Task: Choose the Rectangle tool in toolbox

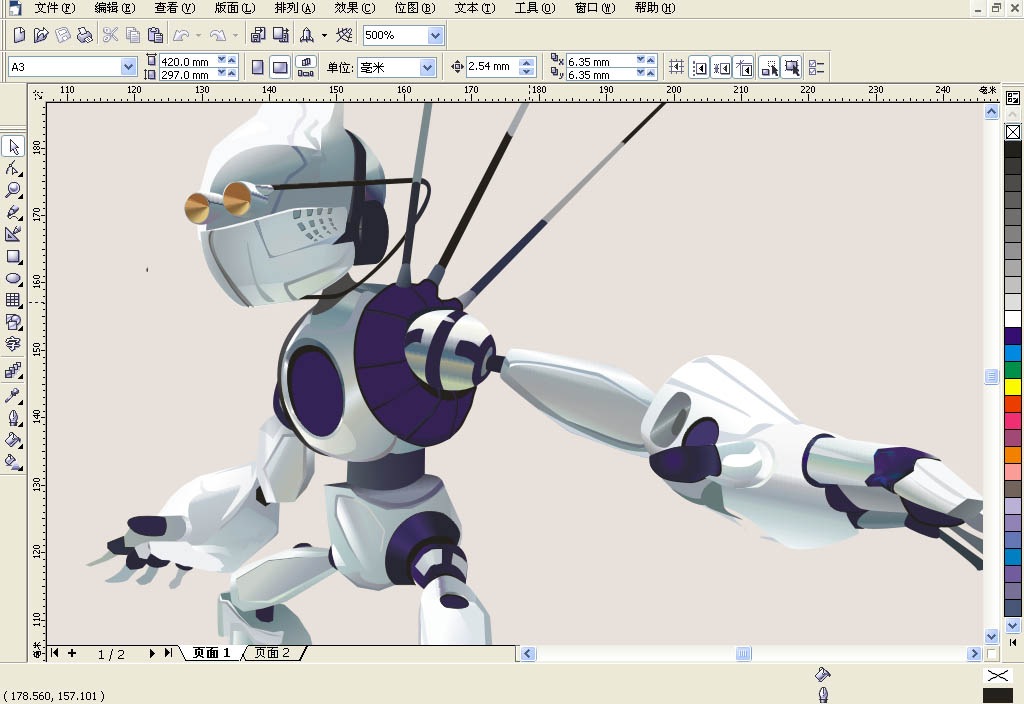Action: coord(13,257)
